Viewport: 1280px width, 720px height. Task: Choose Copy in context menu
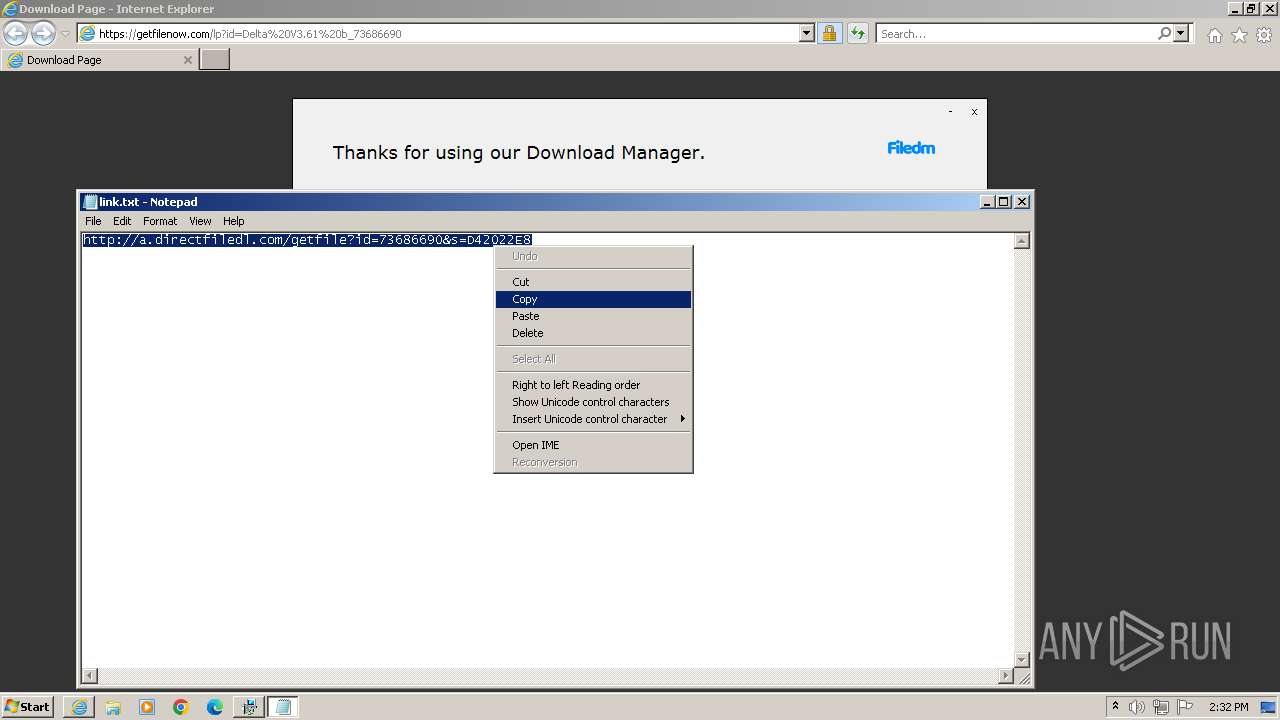(593, 299)
